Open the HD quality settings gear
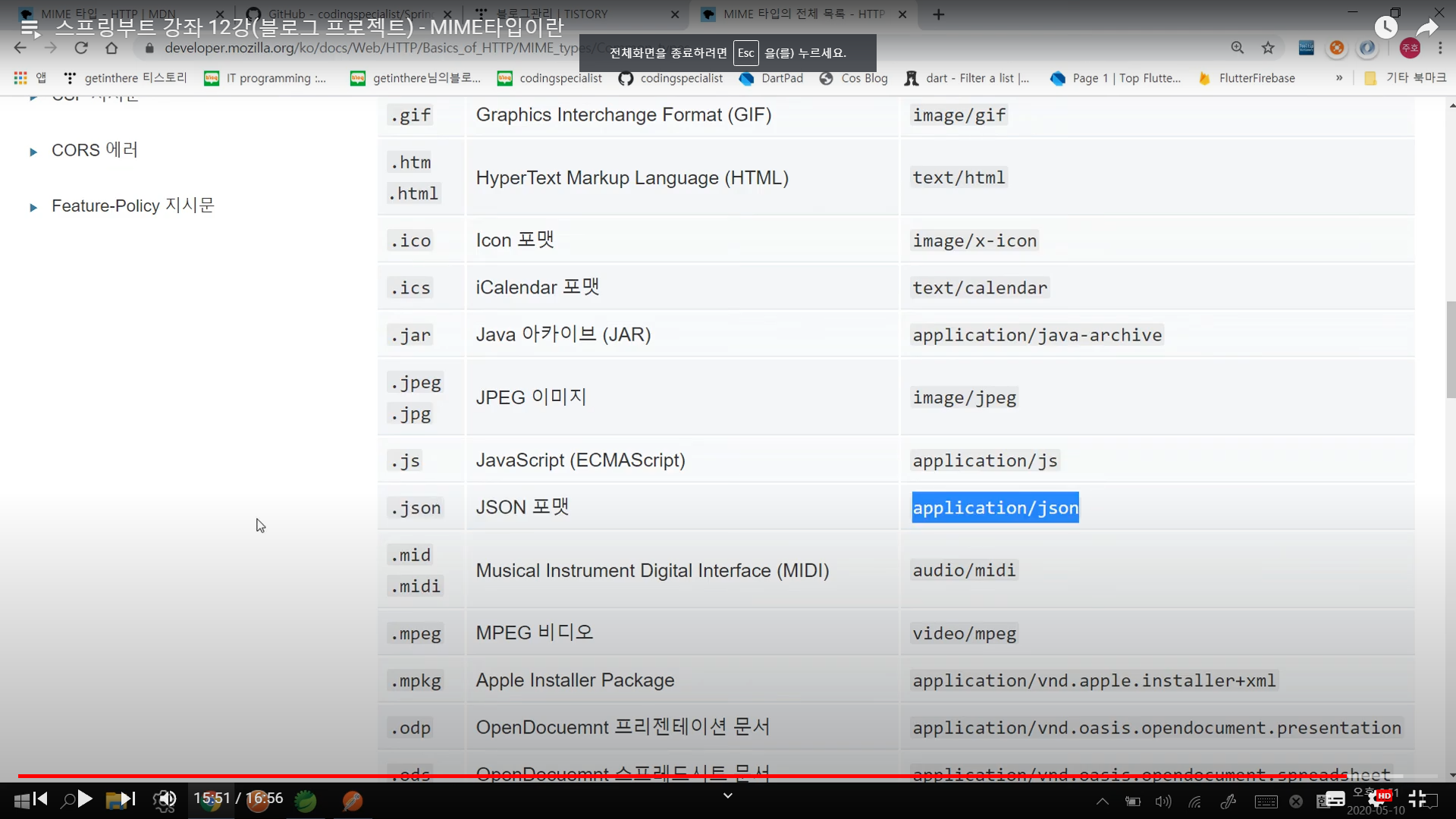This screenshot has height=819, width=1456. (x=1377, y=799)
